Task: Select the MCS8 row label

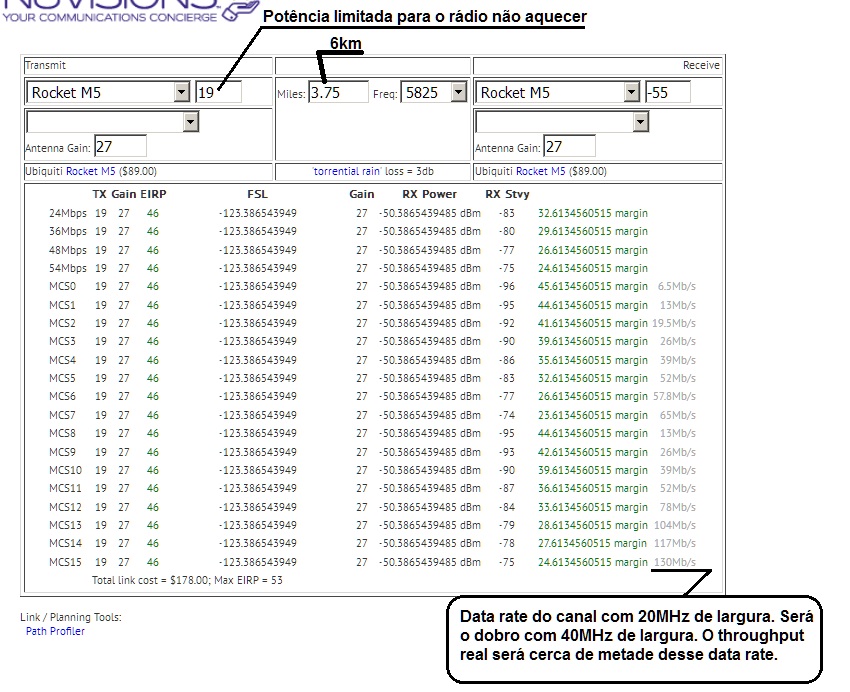Action: 62,434
